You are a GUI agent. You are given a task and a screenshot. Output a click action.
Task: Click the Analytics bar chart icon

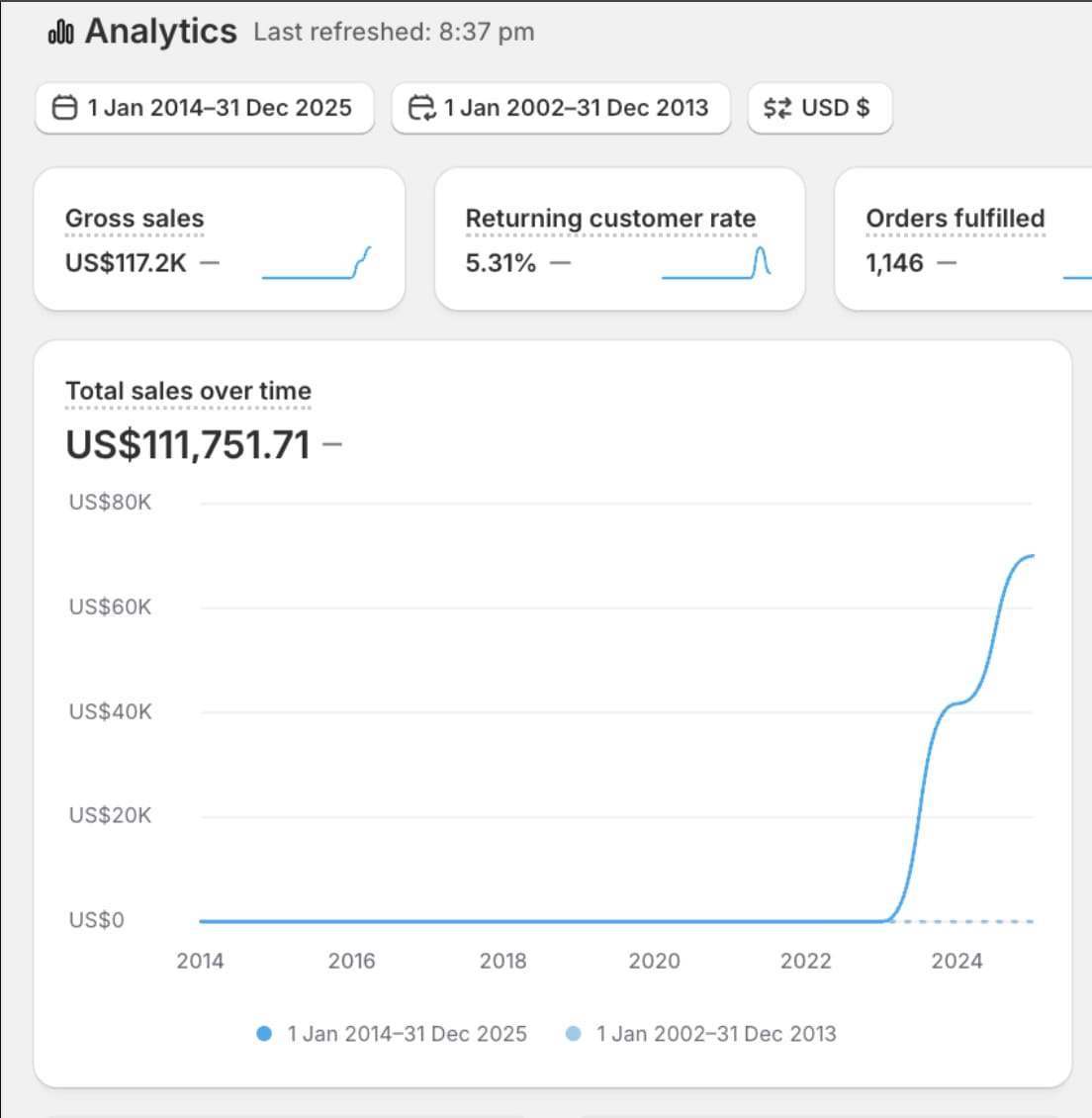pos(60,33)
